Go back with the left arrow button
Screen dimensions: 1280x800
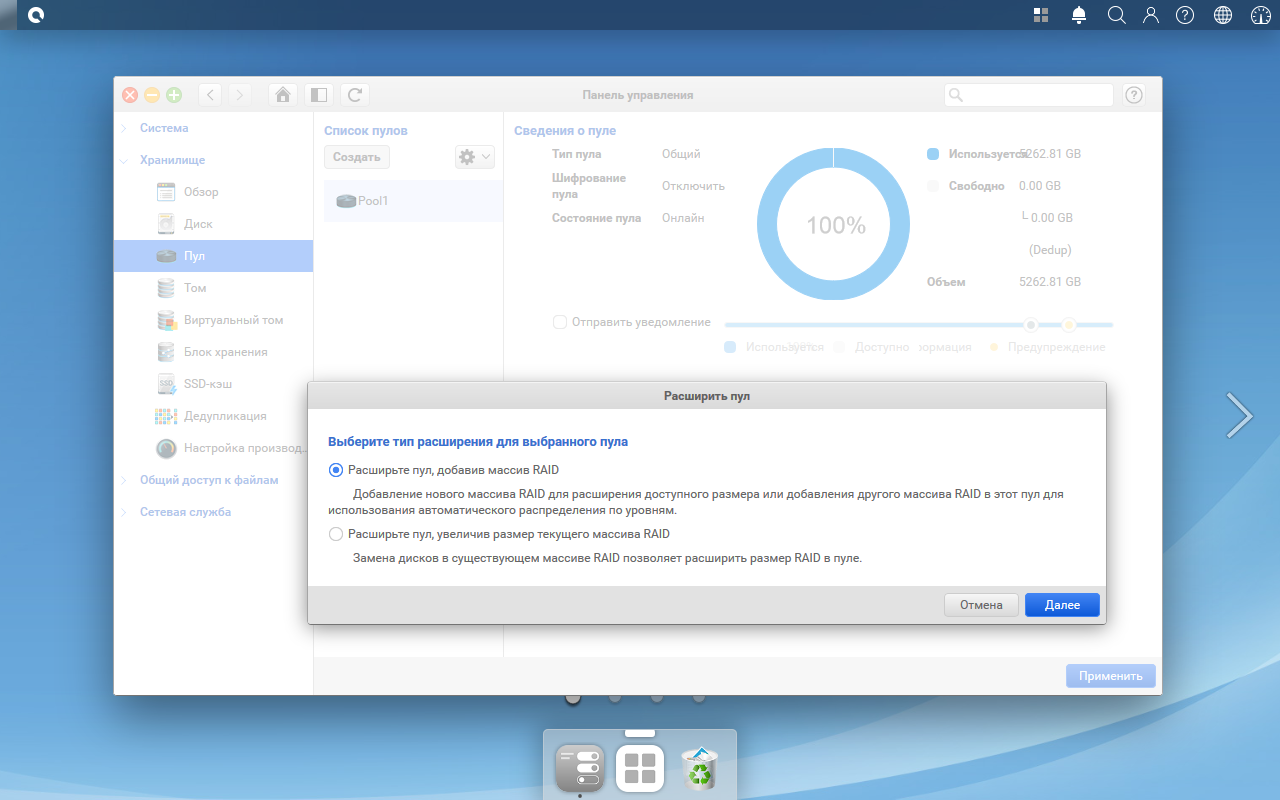click(211, 95)
